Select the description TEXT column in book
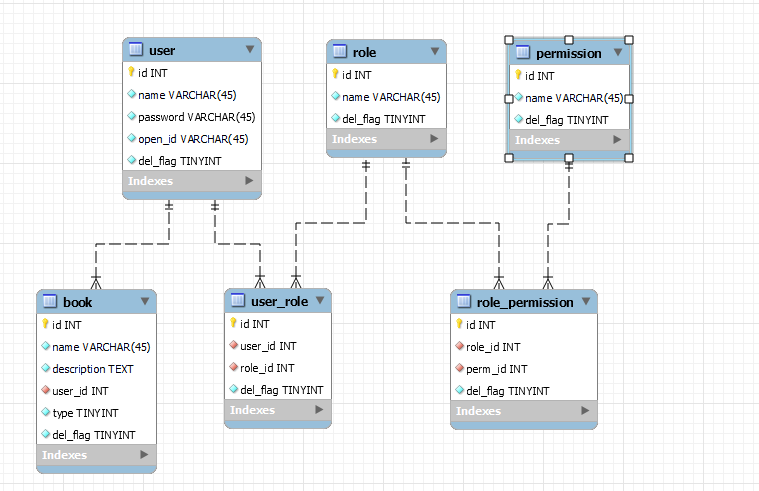Viewport: 759px width, 491px height. 92,368
